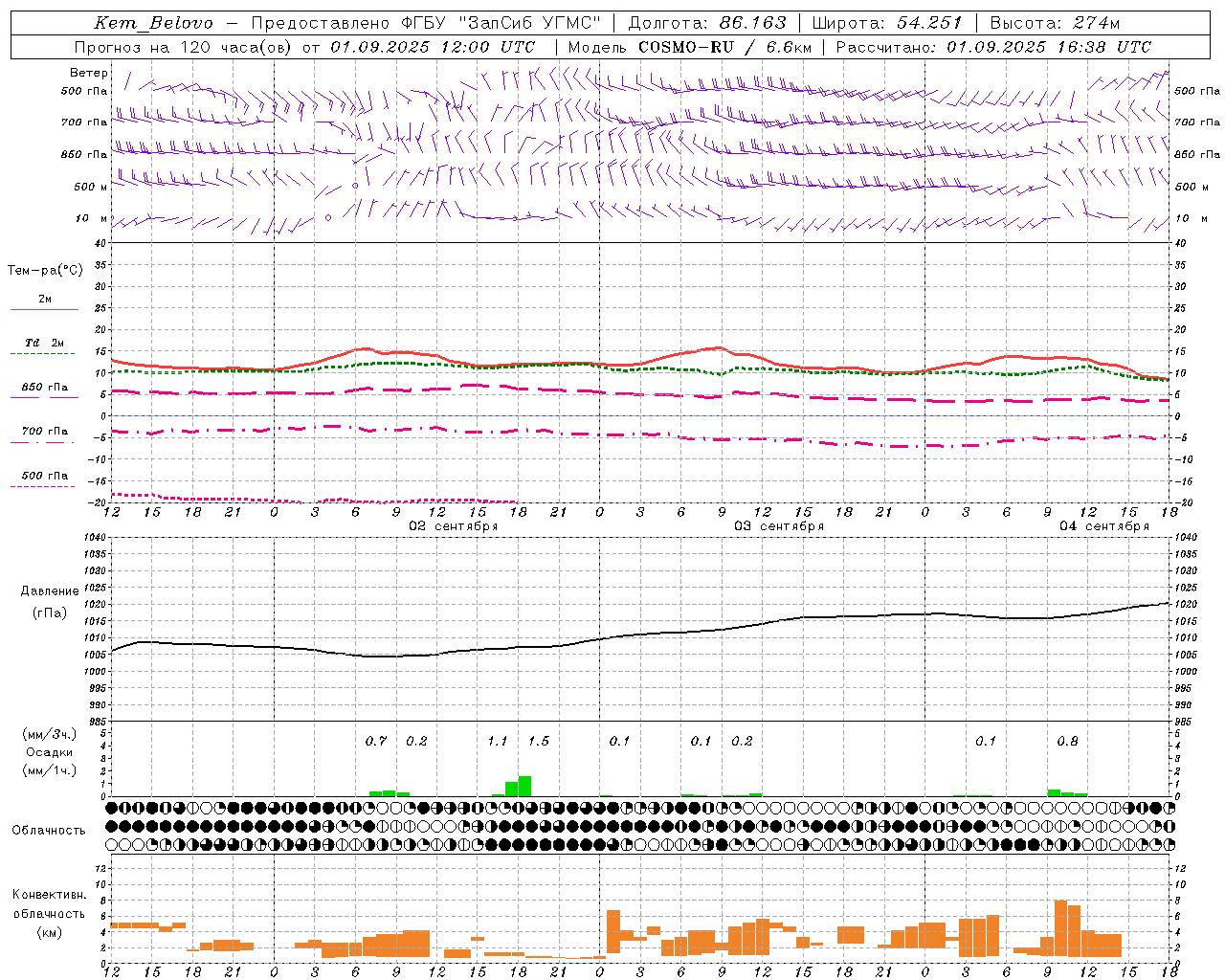
Task: Select the Долгота: 86.163 value
Action: (707, 23)
